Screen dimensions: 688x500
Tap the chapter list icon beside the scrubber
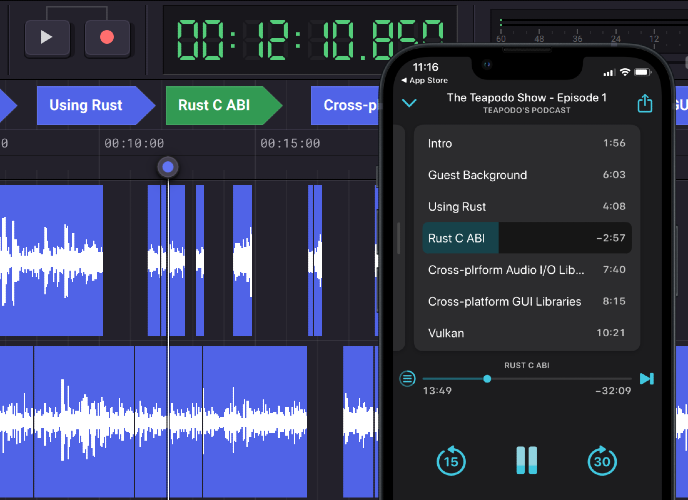point(407,378)
